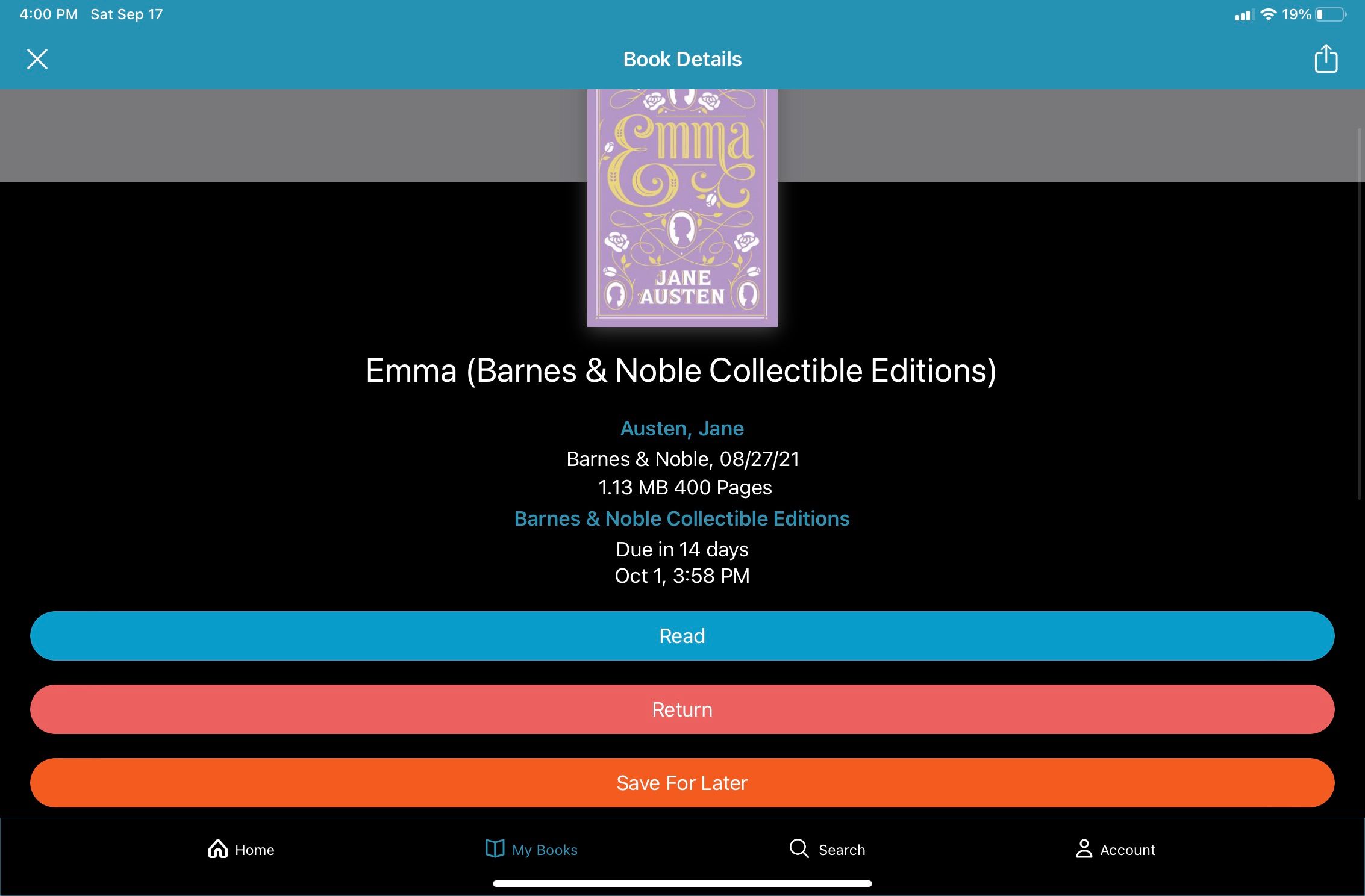The image size is (1365, 896).
Task: Close the Book Details view
Action: coord(37,58)
